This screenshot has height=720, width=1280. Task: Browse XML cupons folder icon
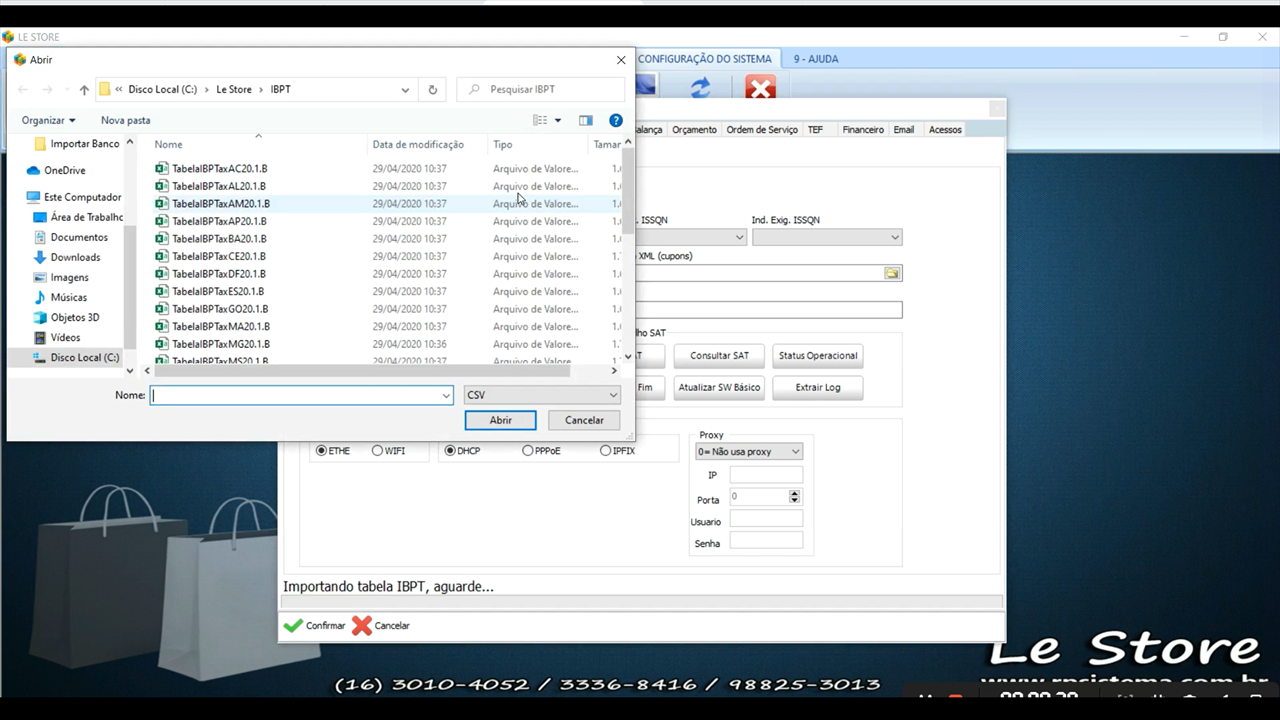click(x=892, y=273)
